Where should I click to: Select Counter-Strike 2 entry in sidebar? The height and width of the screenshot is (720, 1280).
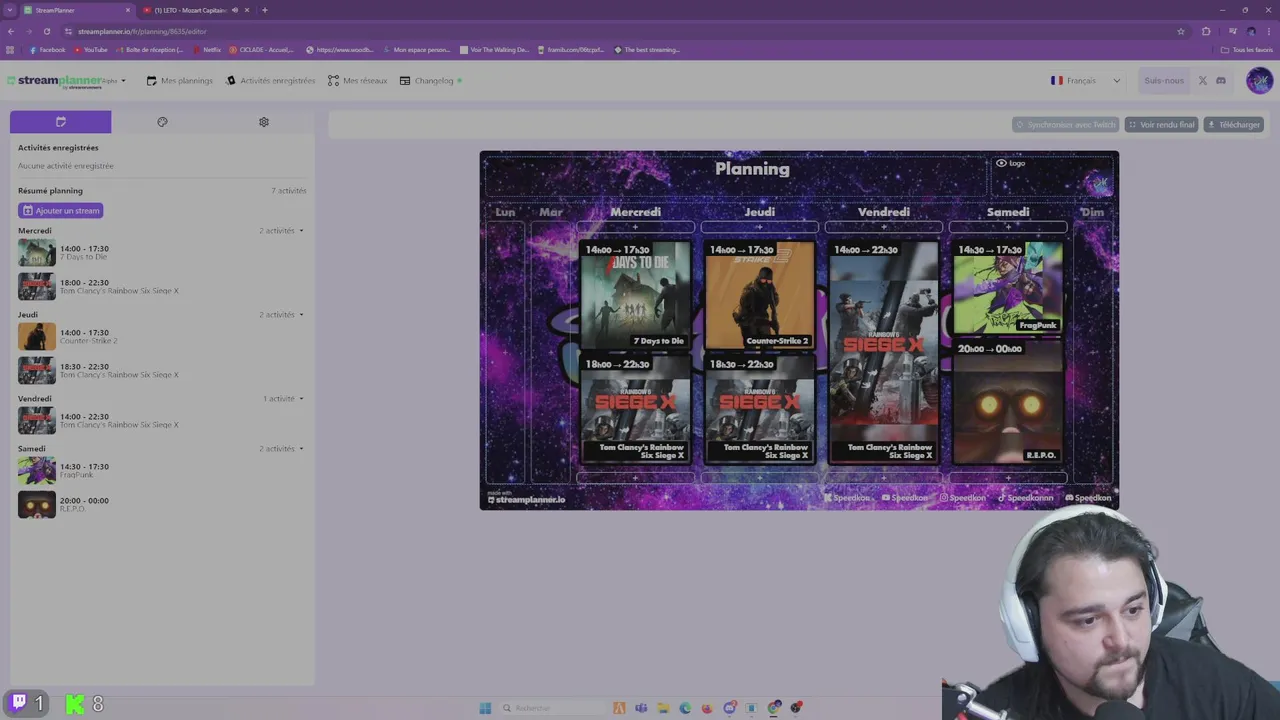(x=160, y=337)
